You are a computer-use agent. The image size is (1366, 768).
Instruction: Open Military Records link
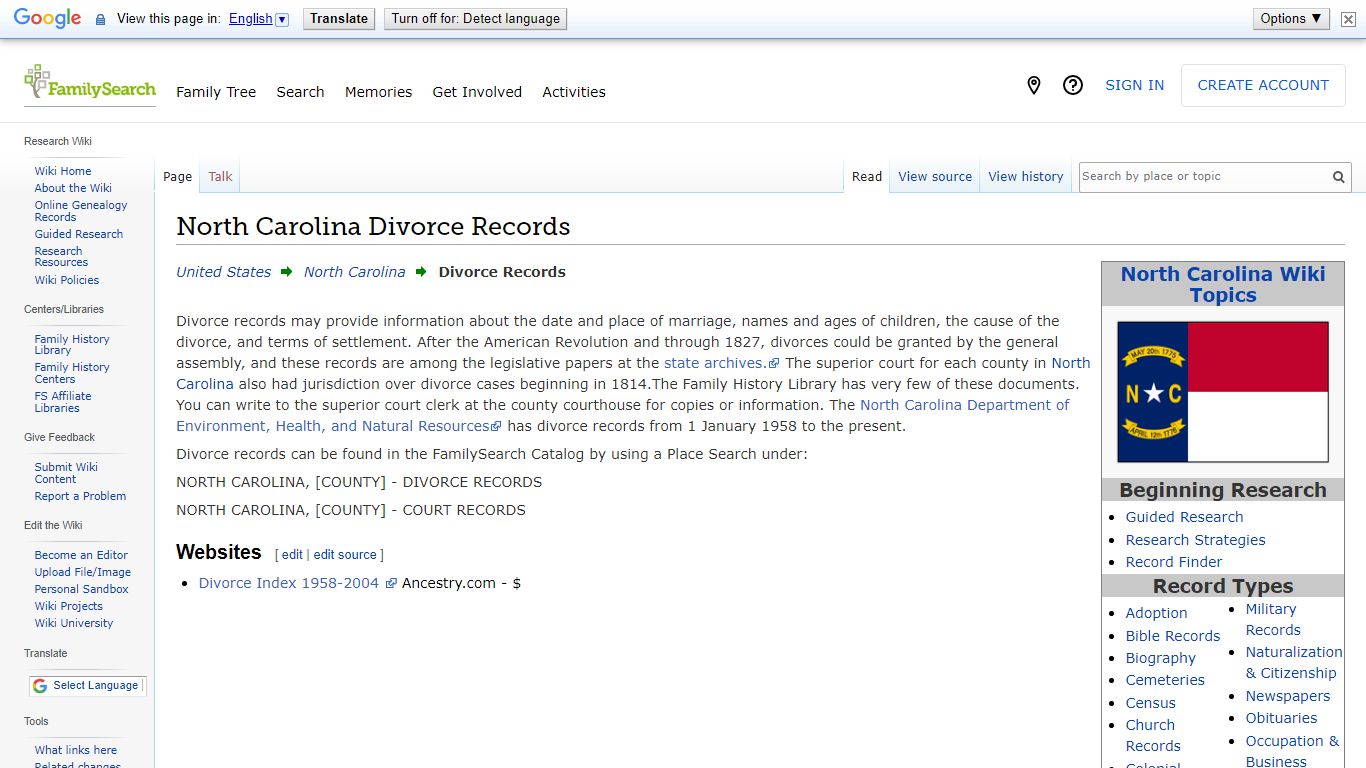click(1272, 620)
